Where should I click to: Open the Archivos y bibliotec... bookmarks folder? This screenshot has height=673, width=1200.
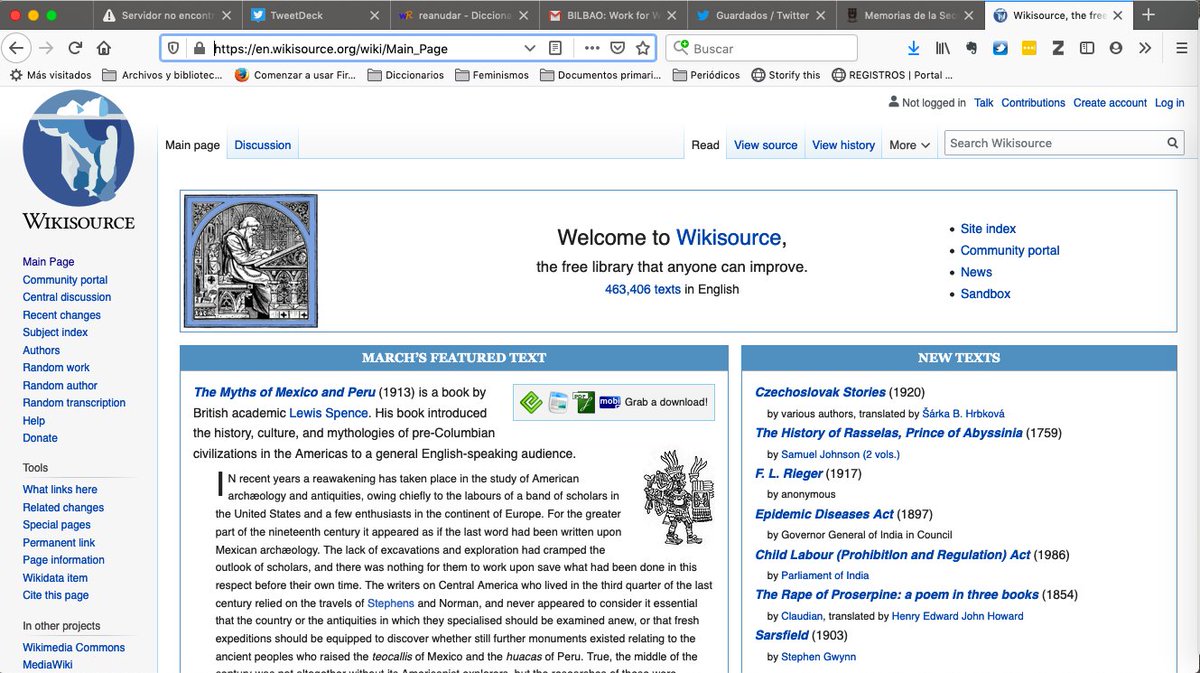(162, 75)
